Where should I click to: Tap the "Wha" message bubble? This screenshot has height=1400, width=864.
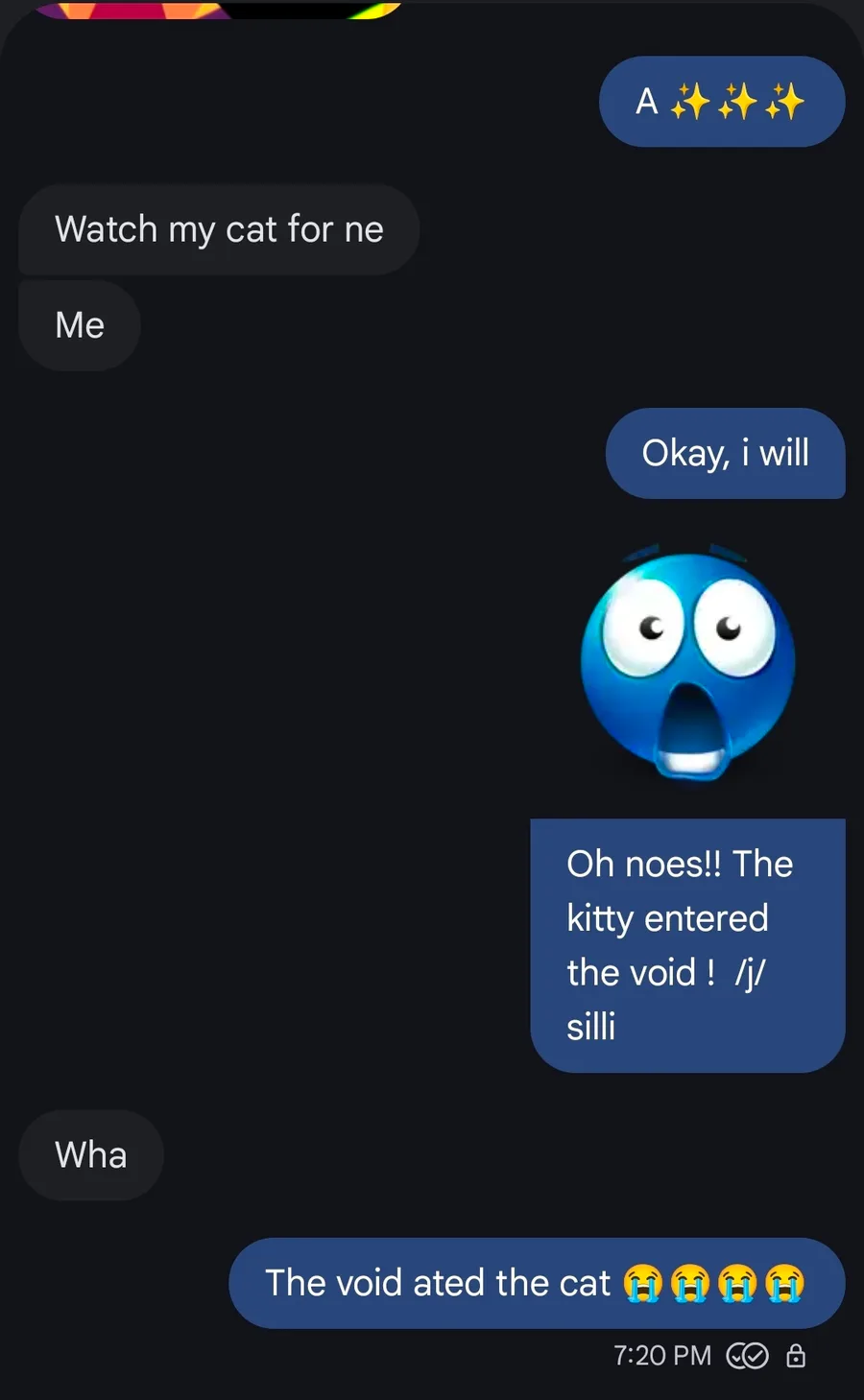coord(91,1155)
